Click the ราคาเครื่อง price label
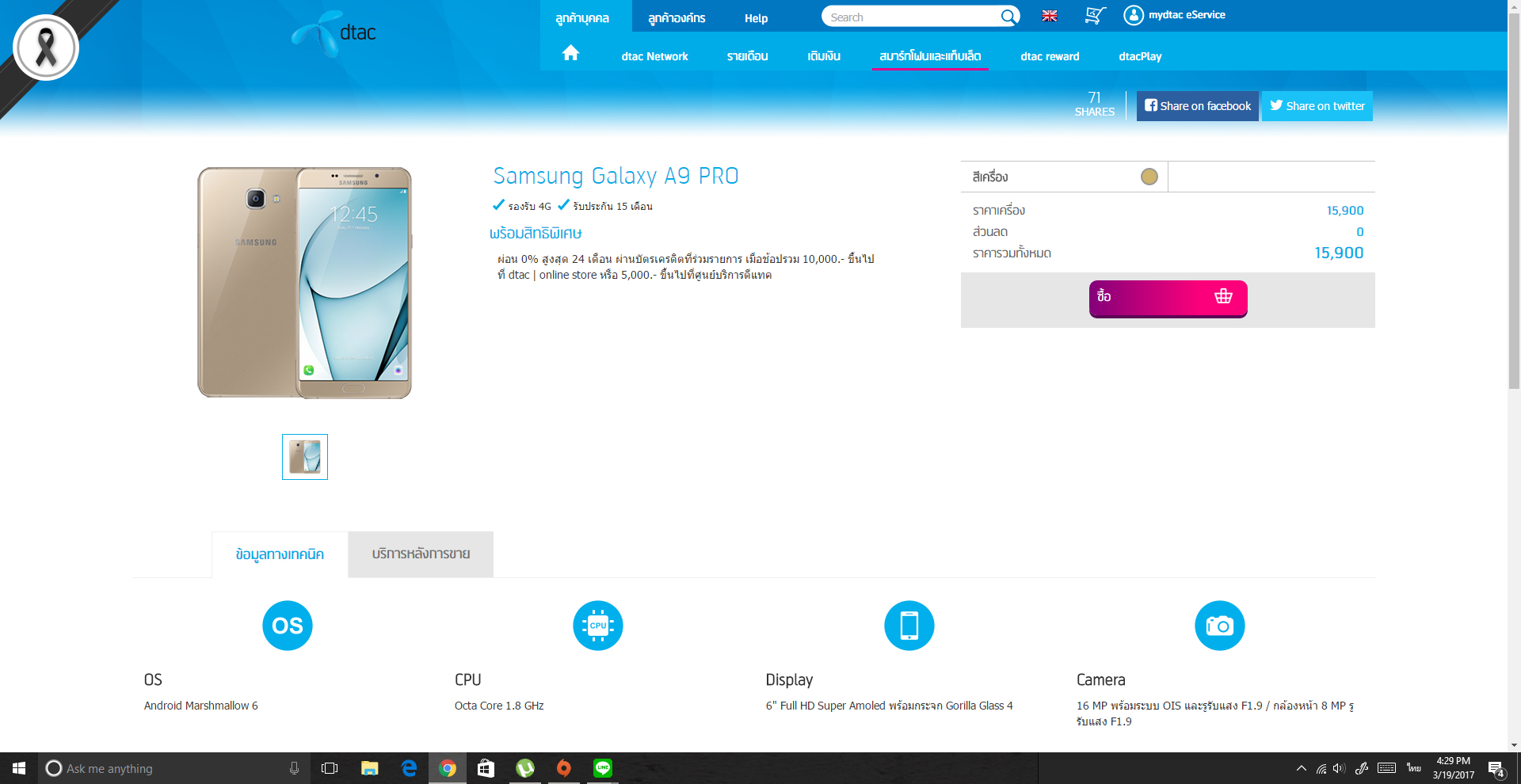This screenshot has height=784, width=1521. [999, 211]
